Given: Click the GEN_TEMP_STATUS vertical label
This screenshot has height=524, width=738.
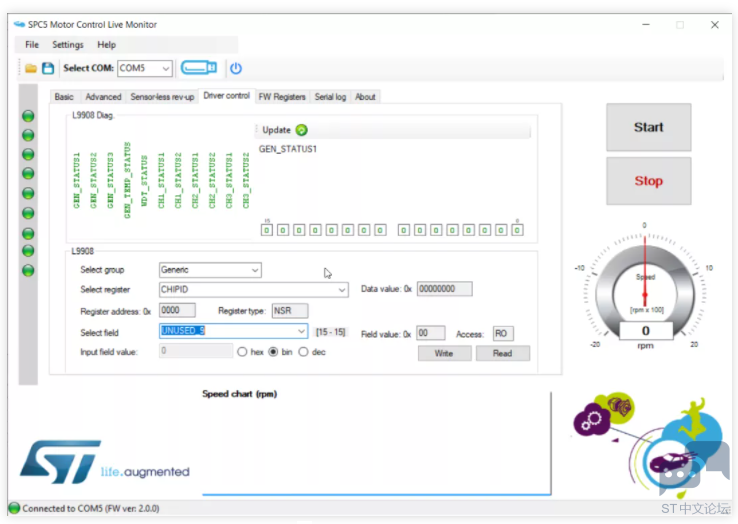Looking at the screenshot, I should (x=128, y=180).
